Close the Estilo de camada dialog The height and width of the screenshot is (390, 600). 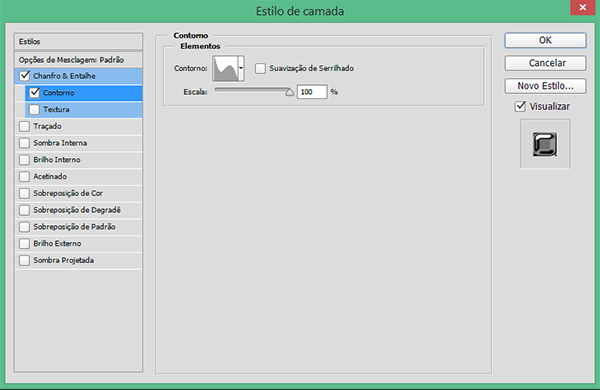tap(583, 7)
